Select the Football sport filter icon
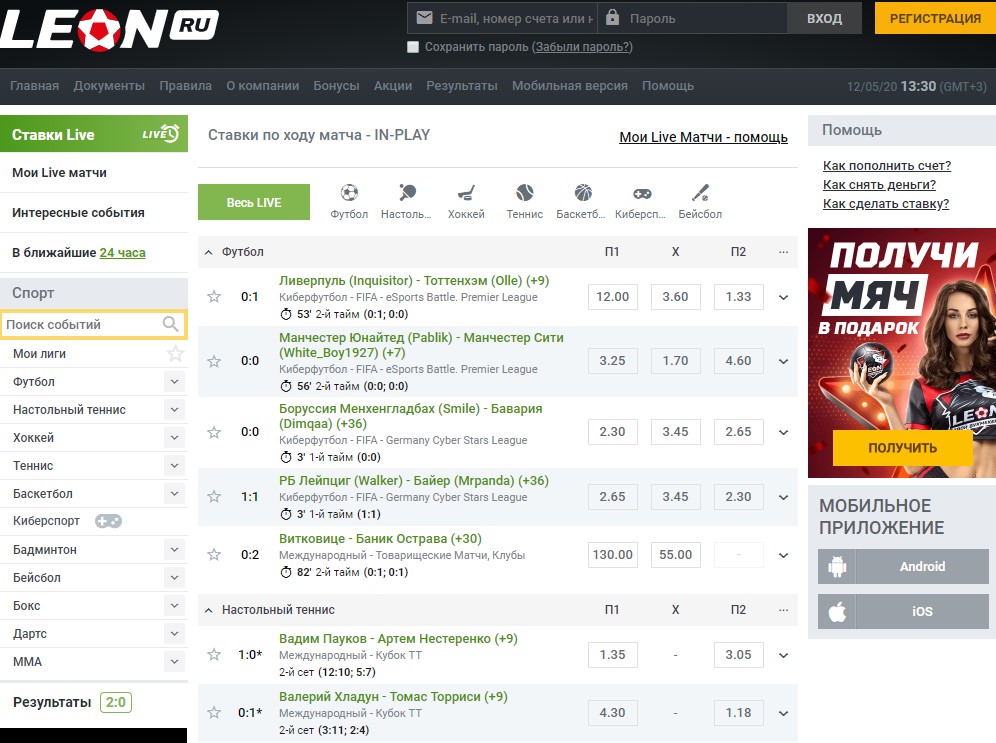The height and width of the screenshot is (743, 996). [x=349, y=193]
